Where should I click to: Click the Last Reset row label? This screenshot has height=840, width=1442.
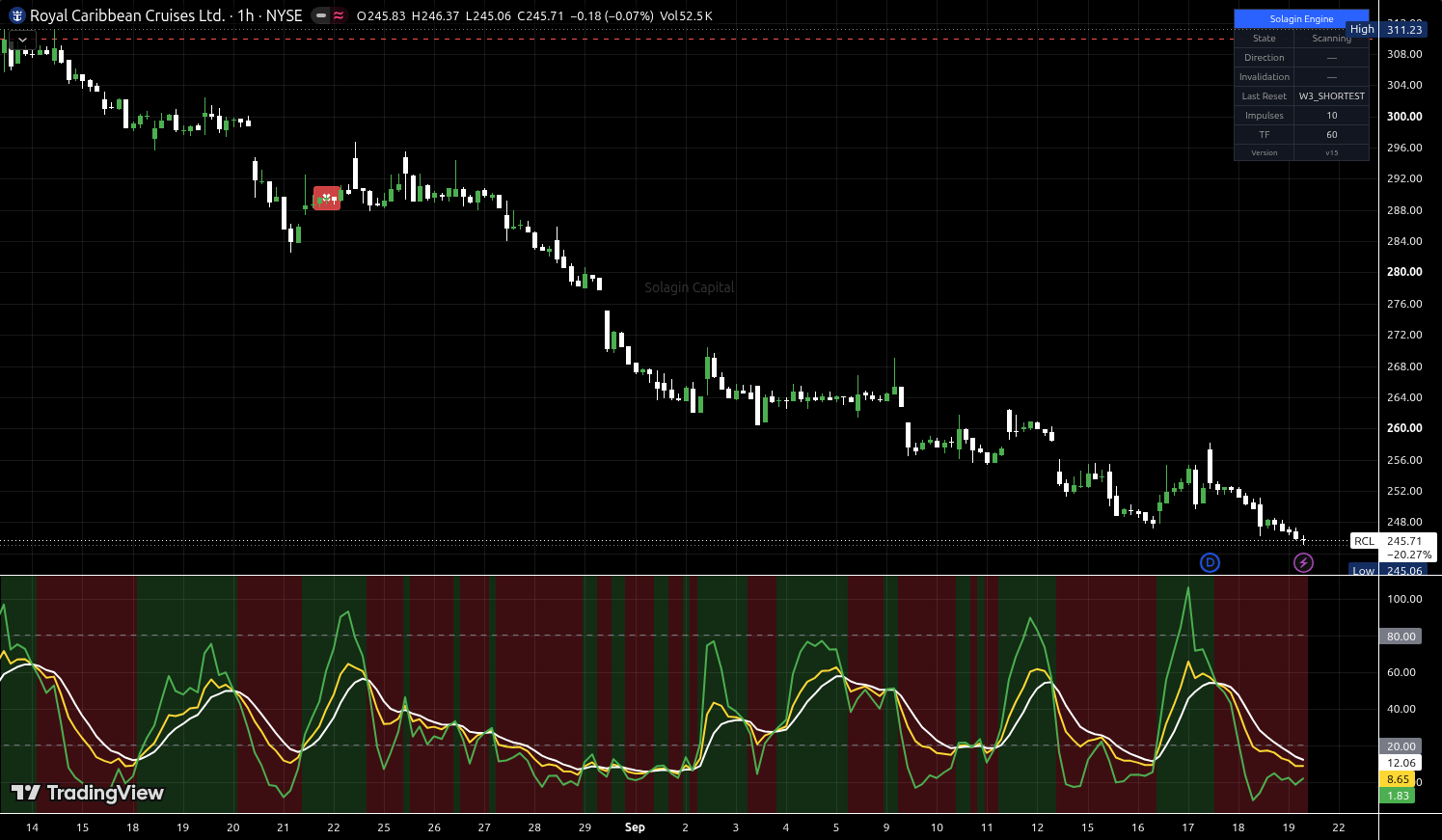tap(1265, 96)
